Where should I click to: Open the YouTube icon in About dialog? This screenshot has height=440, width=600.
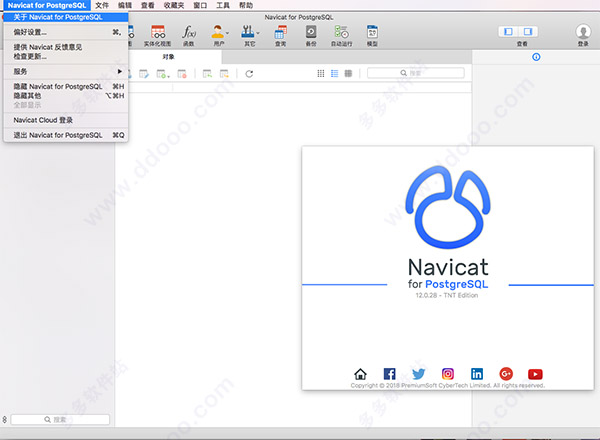535,374
